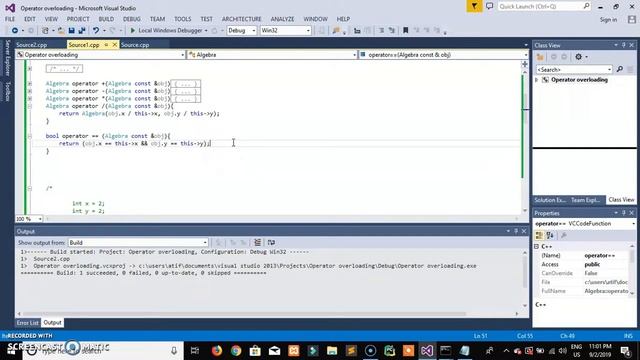This screenshot has height=360, width=640.
Task: Open the DEBUG menu
Action: click(x=131, y=19)
